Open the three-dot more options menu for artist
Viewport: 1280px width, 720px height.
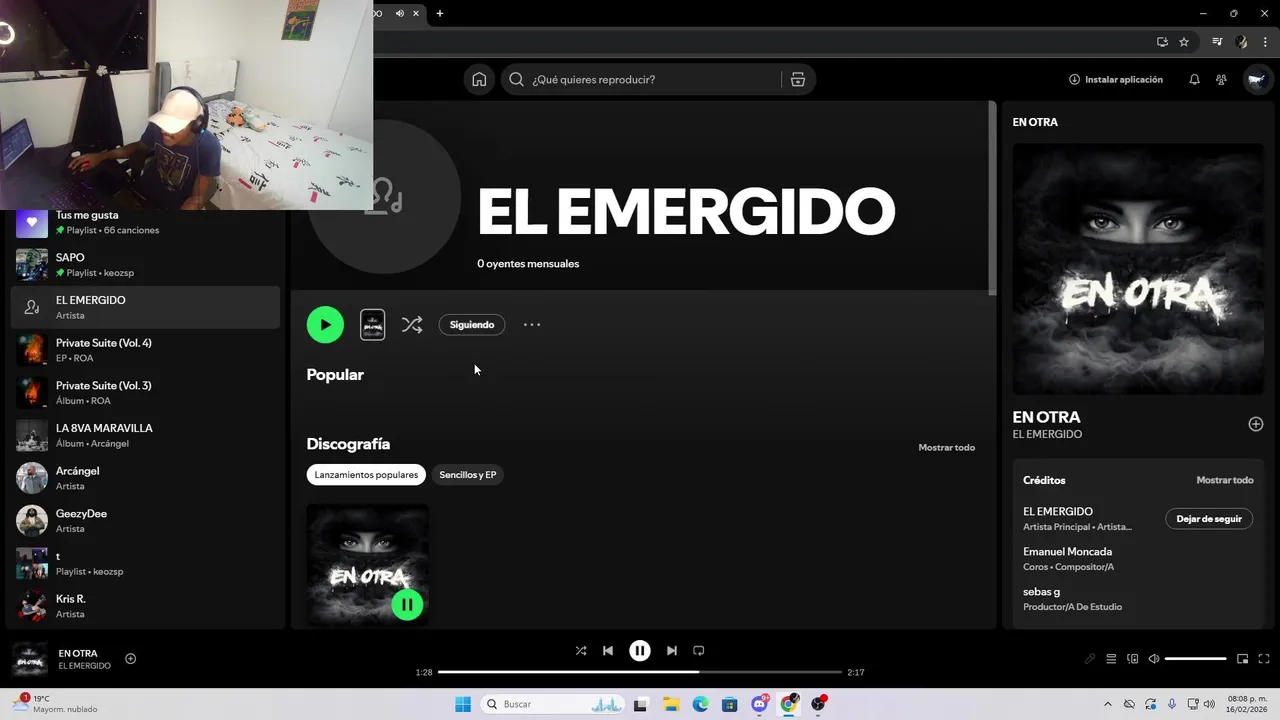(532, 325)
